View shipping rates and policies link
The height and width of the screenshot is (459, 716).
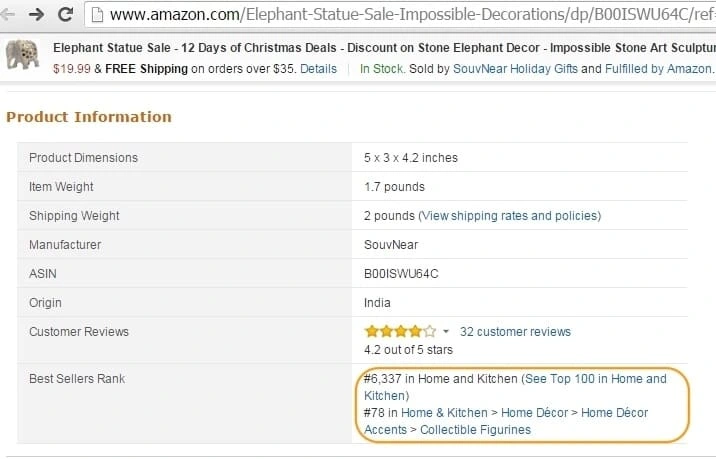[510, 216]
